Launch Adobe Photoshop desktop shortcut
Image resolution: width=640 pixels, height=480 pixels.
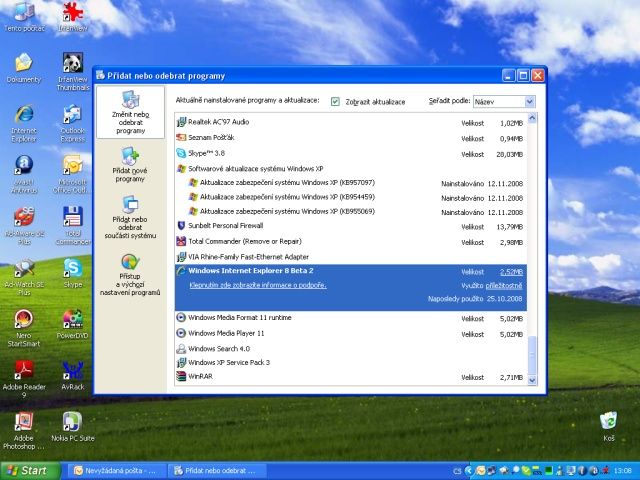coord(24,430)
